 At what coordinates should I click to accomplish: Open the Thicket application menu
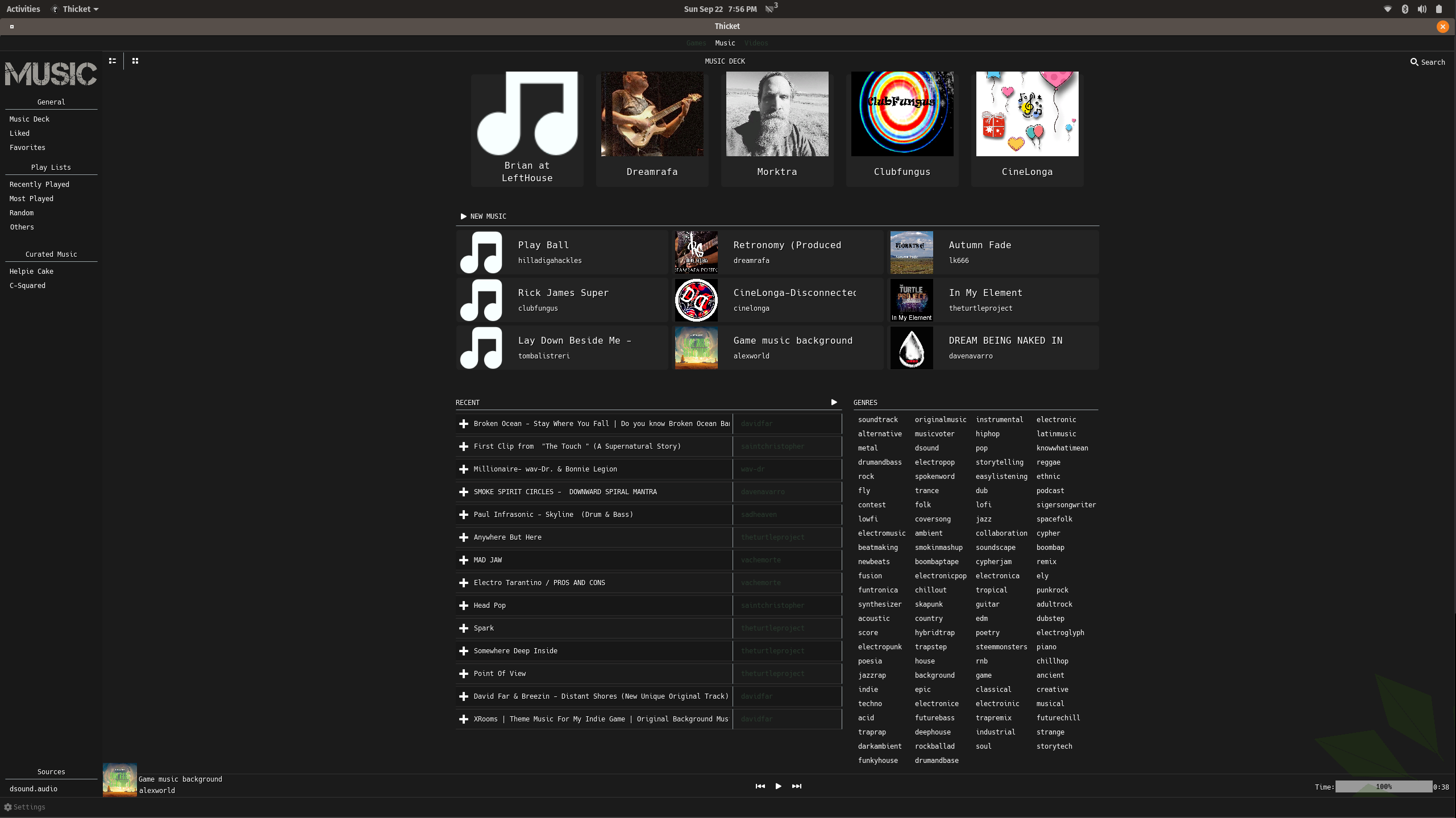click(74, 9)
